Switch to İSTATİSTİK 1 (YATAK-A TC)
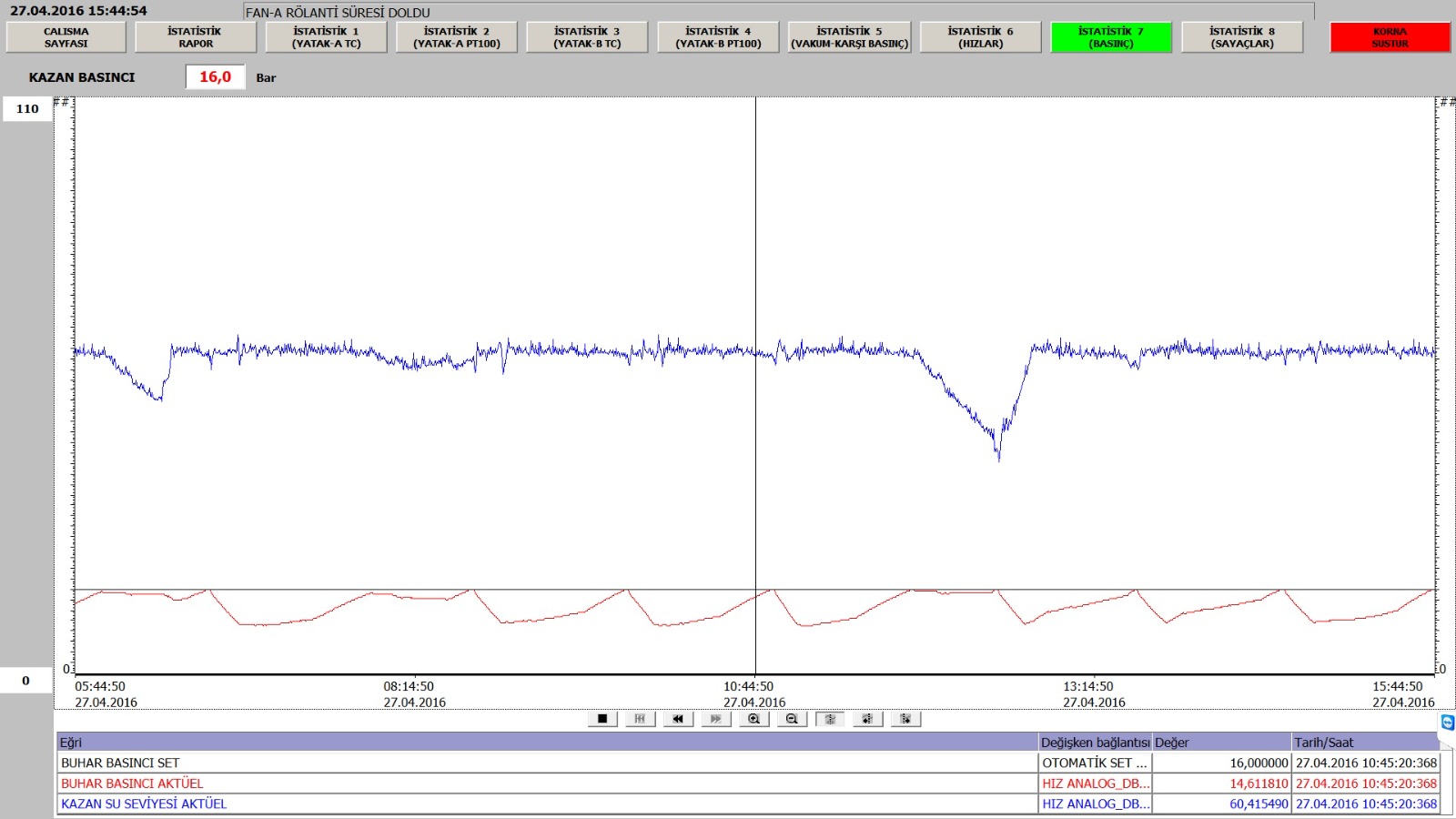The width and height of the screenshot is (1456, 819). [326, 37]
